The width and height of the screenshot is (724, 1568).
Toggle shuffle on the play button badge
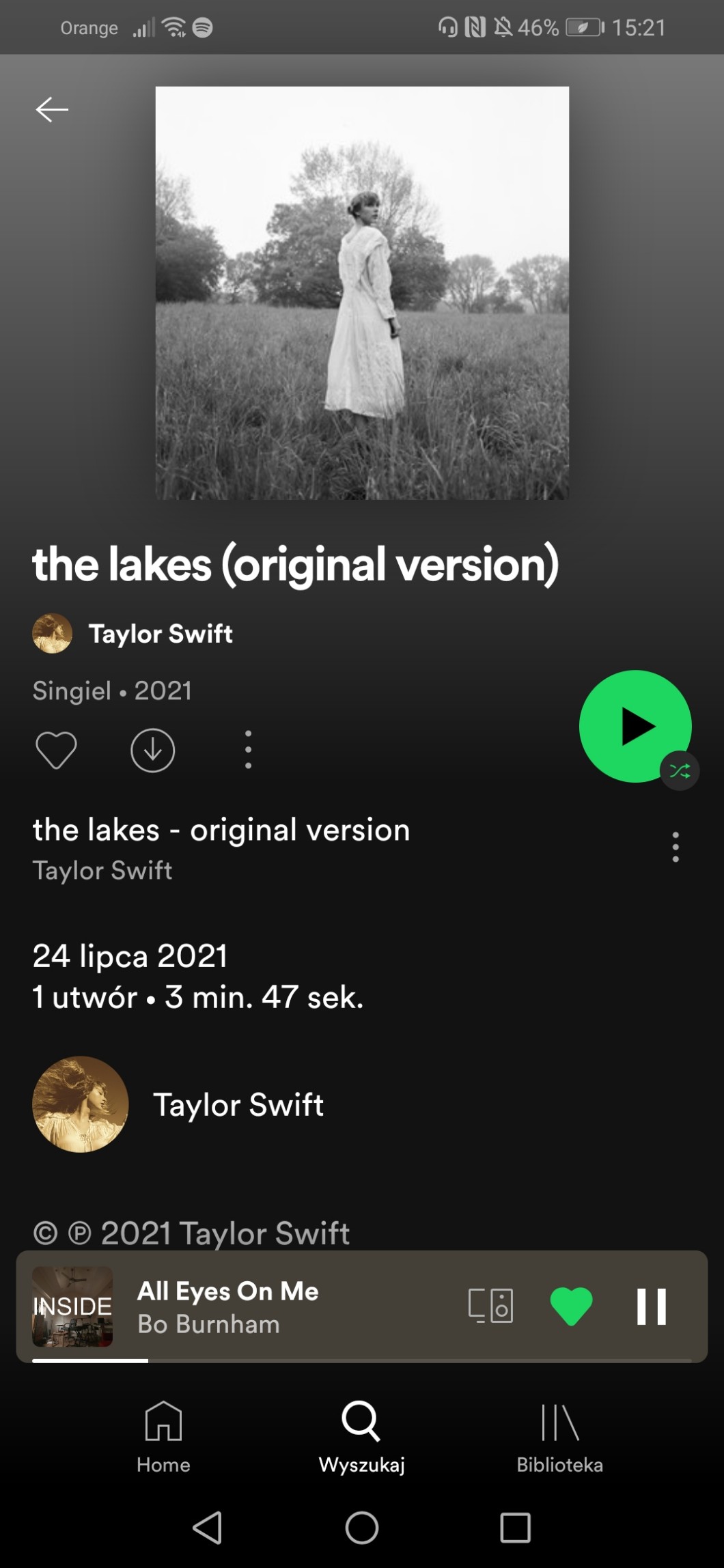pyautogui.click(x=680, y=771)
